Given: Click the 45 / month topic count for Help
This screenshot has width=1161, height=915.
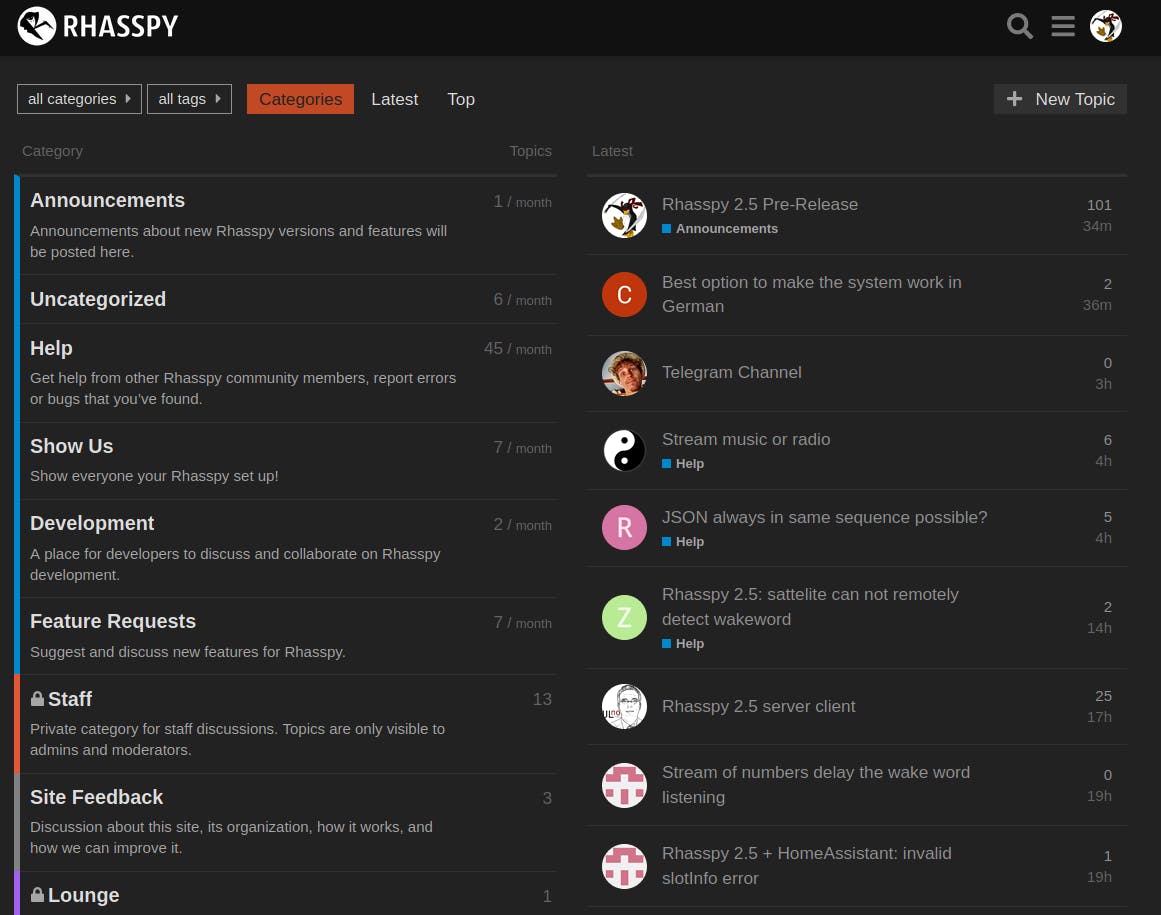Looking at the screenshot, I should (x=518, y=349).
